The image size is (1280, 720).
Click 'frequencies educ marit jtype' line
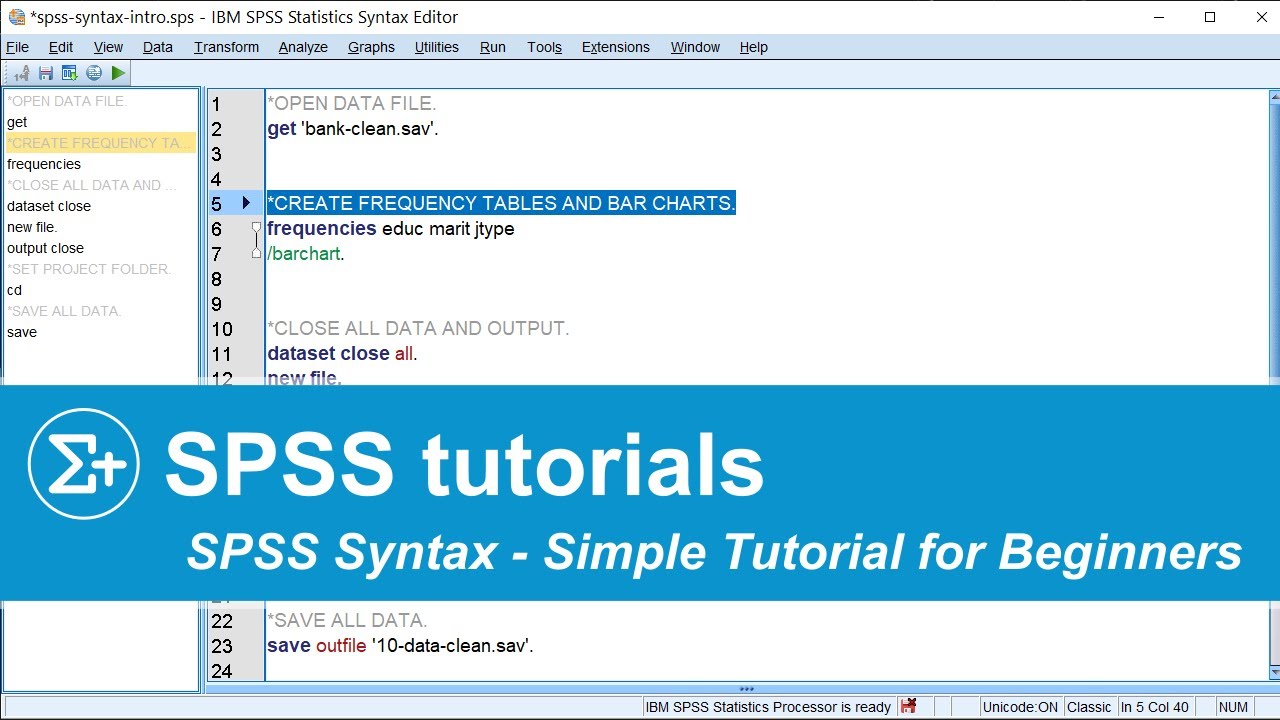click(x=391, y=228)
